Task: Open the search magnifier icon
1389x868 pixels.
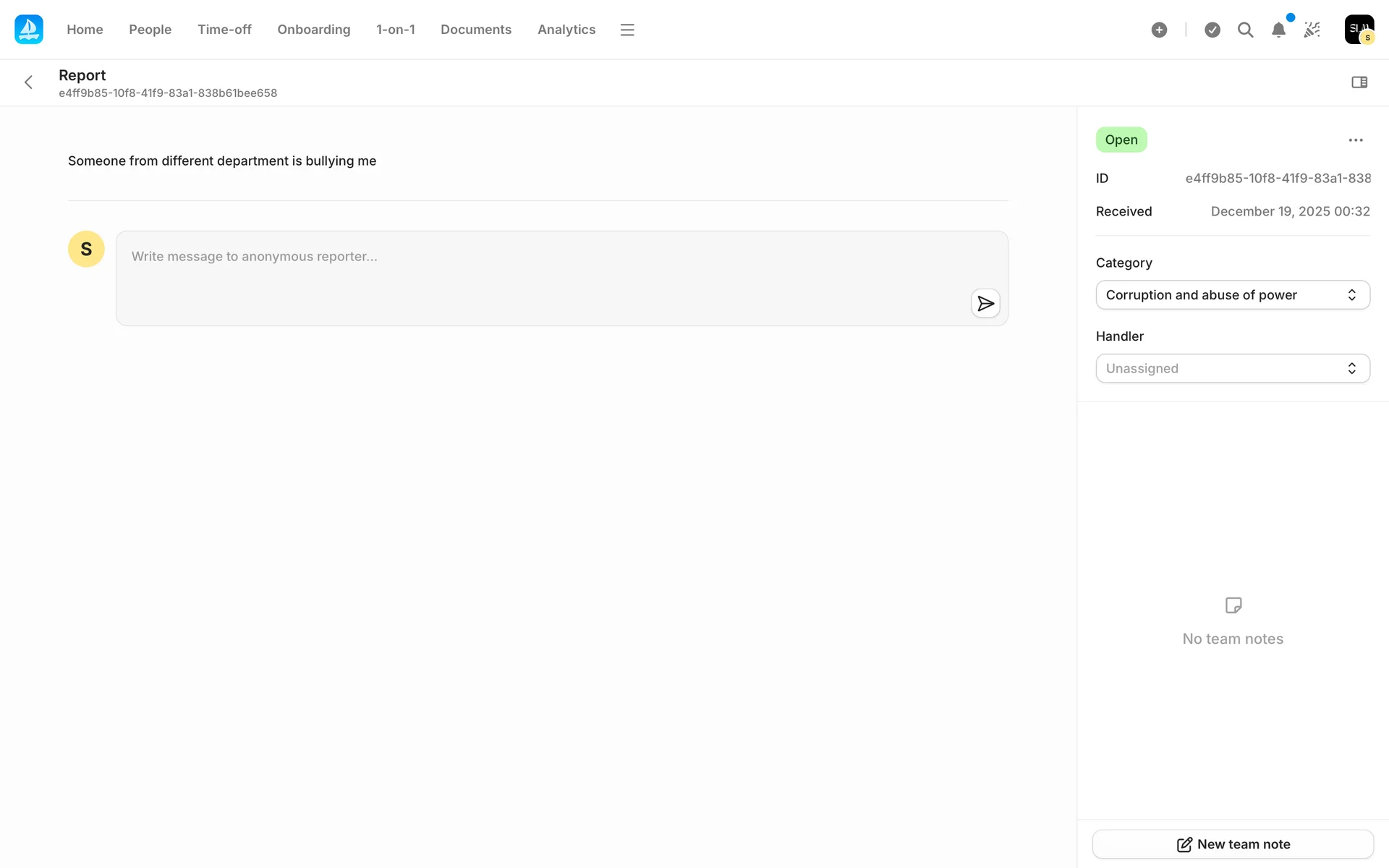Action: click(x=1245, y=30)
